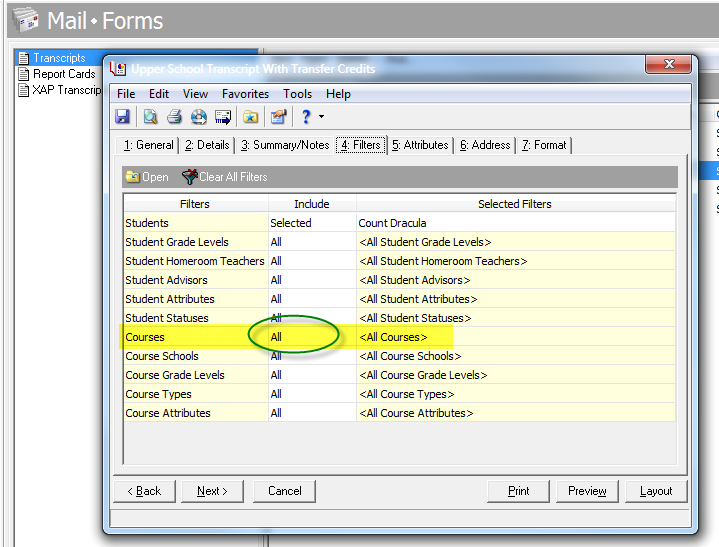This screenshot has height=547, width=719.
Task: Click the Include cell for Student Grade Levels
Action: 312,242
